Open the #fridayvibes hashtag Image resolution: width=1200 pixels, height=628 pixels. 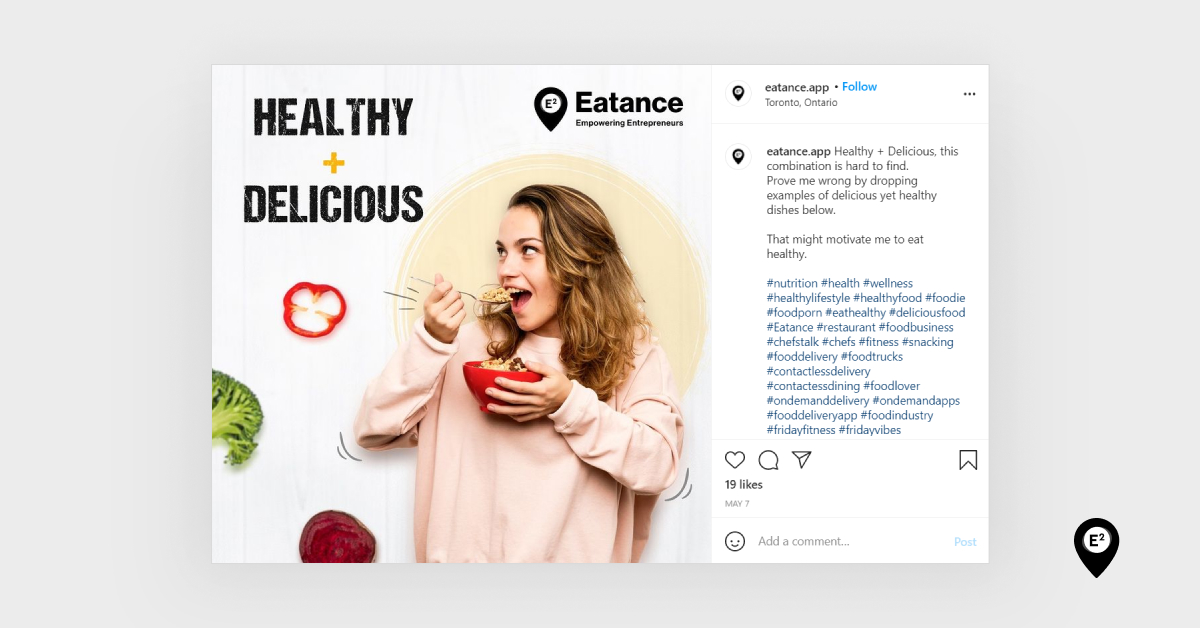tap(870, 430)
